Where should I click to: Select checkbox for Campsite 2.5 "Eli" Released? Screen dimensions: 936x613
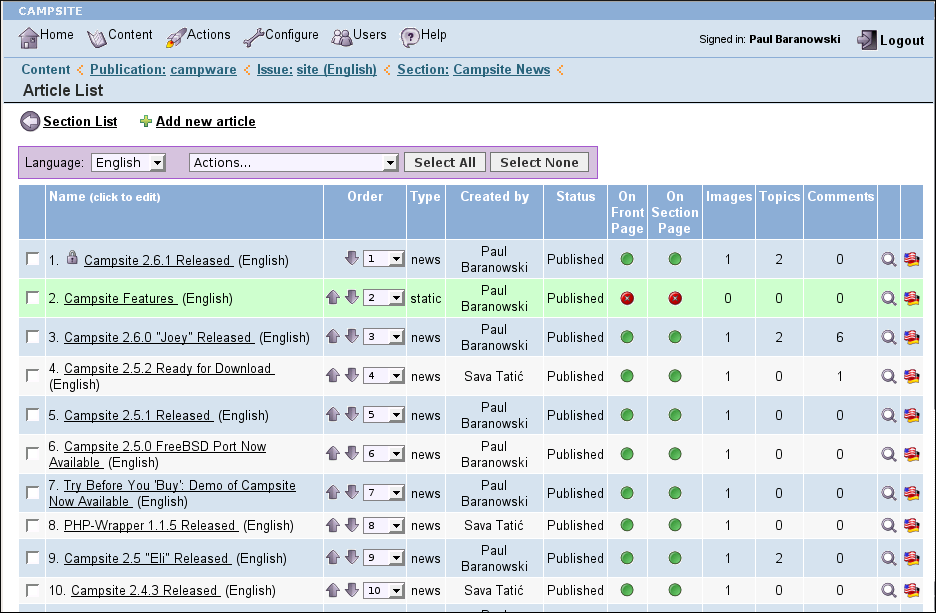[x=33, y=558]
